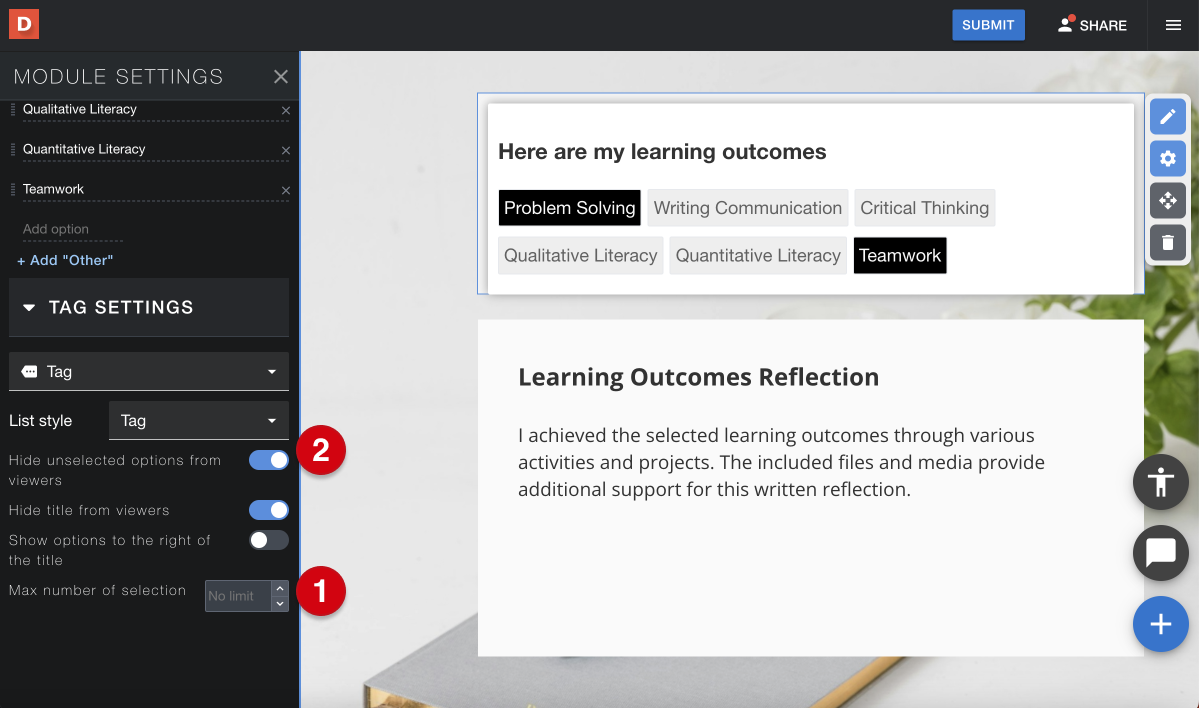The height and width of the screenshot is (708, 1199).
Task: Click the move module arrows icon
Action: (1168, 200)
